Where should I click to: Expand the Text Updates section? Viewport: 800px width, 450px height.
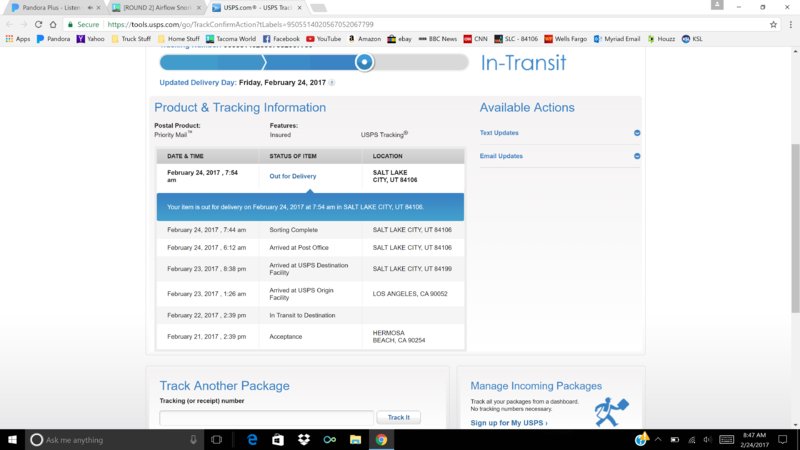(x=637, y=133)
